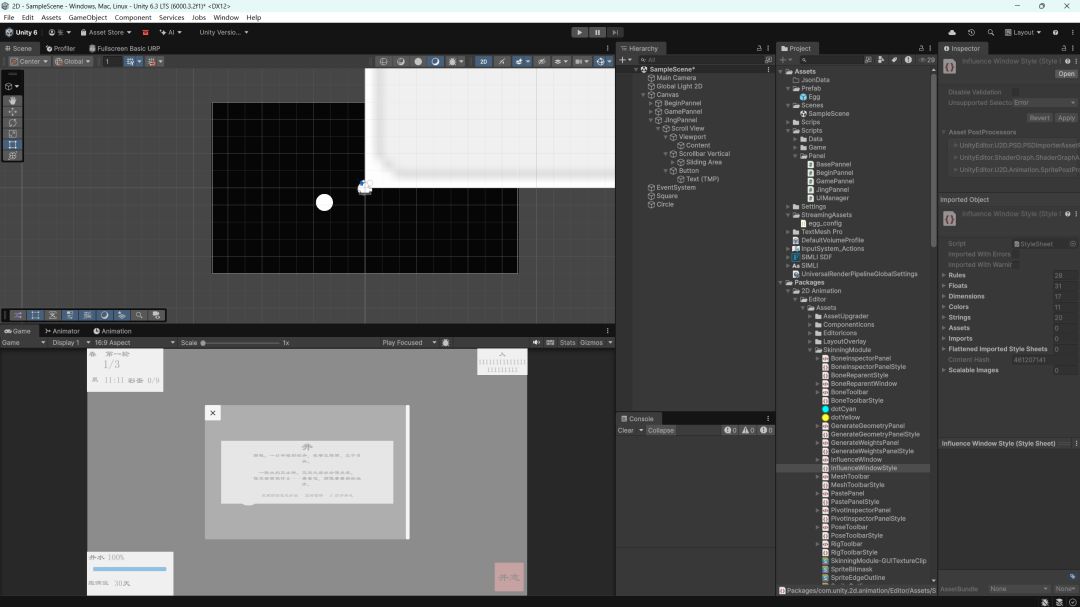This screenshot has width=1080, height=607.
Task: Open the GameObject menu
Action: click(x=87, y=17)
